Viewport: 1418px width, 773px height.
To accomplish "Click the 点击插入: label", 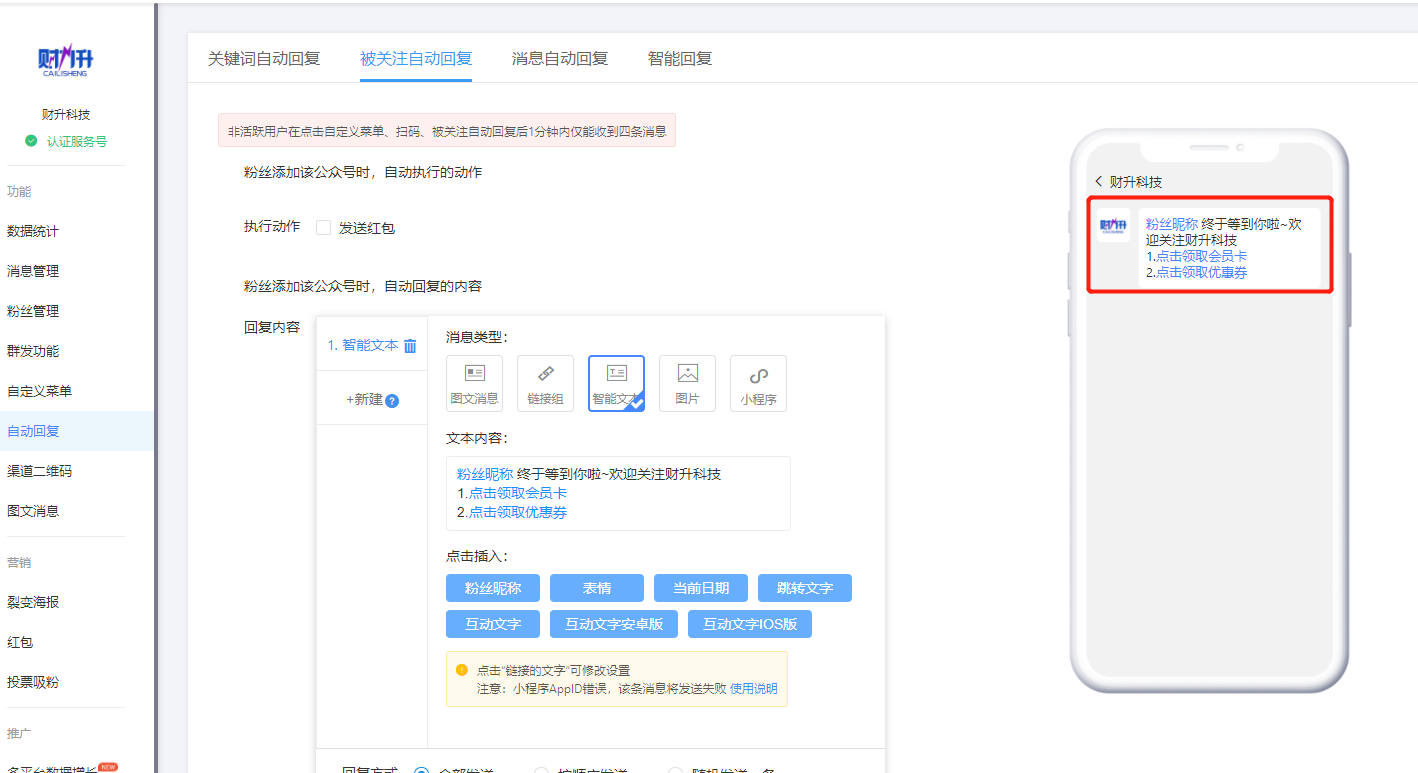I will click(x=477, y=556).
